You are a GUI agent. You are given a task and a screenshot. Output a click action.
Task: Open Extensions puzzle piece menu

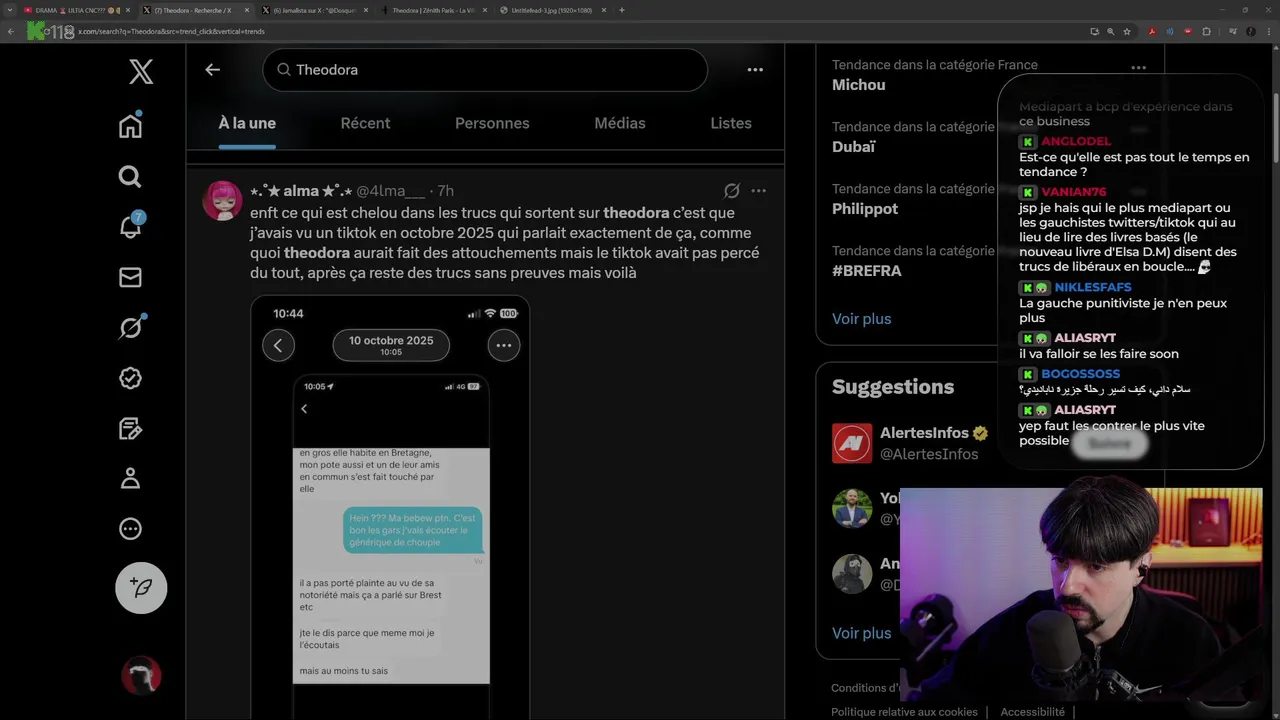[1206, 31]
